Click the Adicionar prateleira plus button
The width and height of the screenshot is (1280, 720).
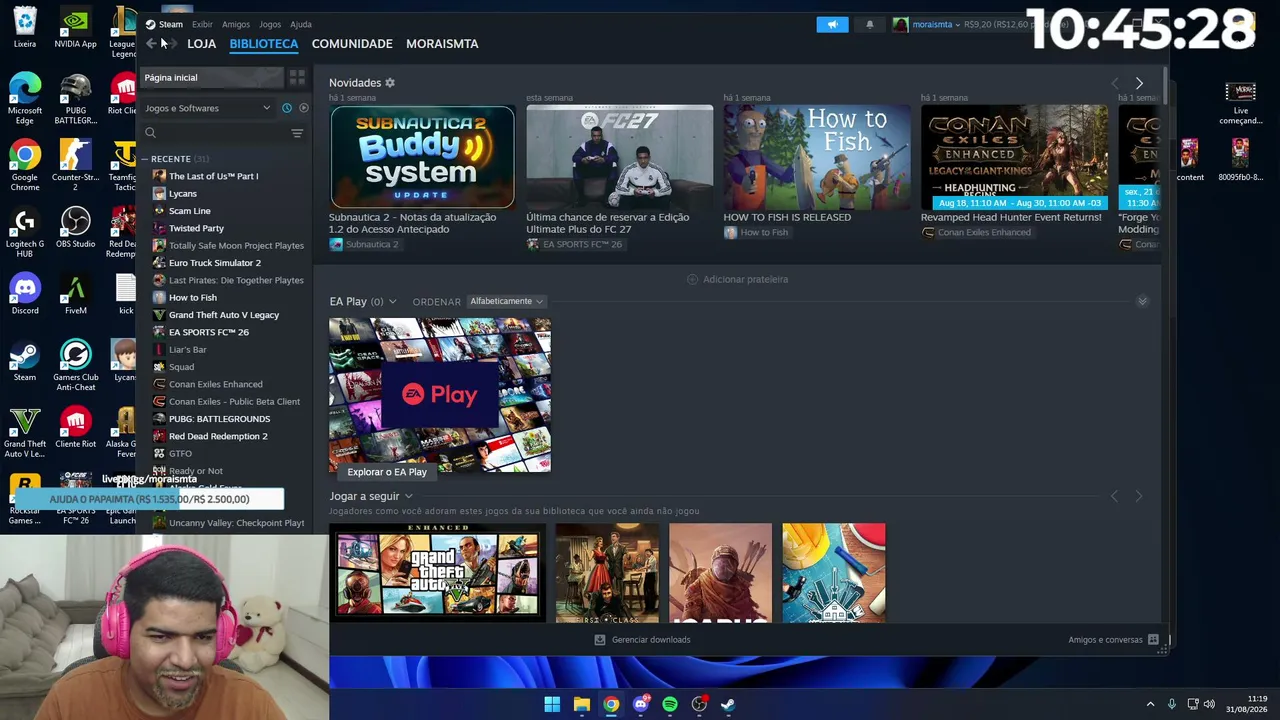(692, 280)
